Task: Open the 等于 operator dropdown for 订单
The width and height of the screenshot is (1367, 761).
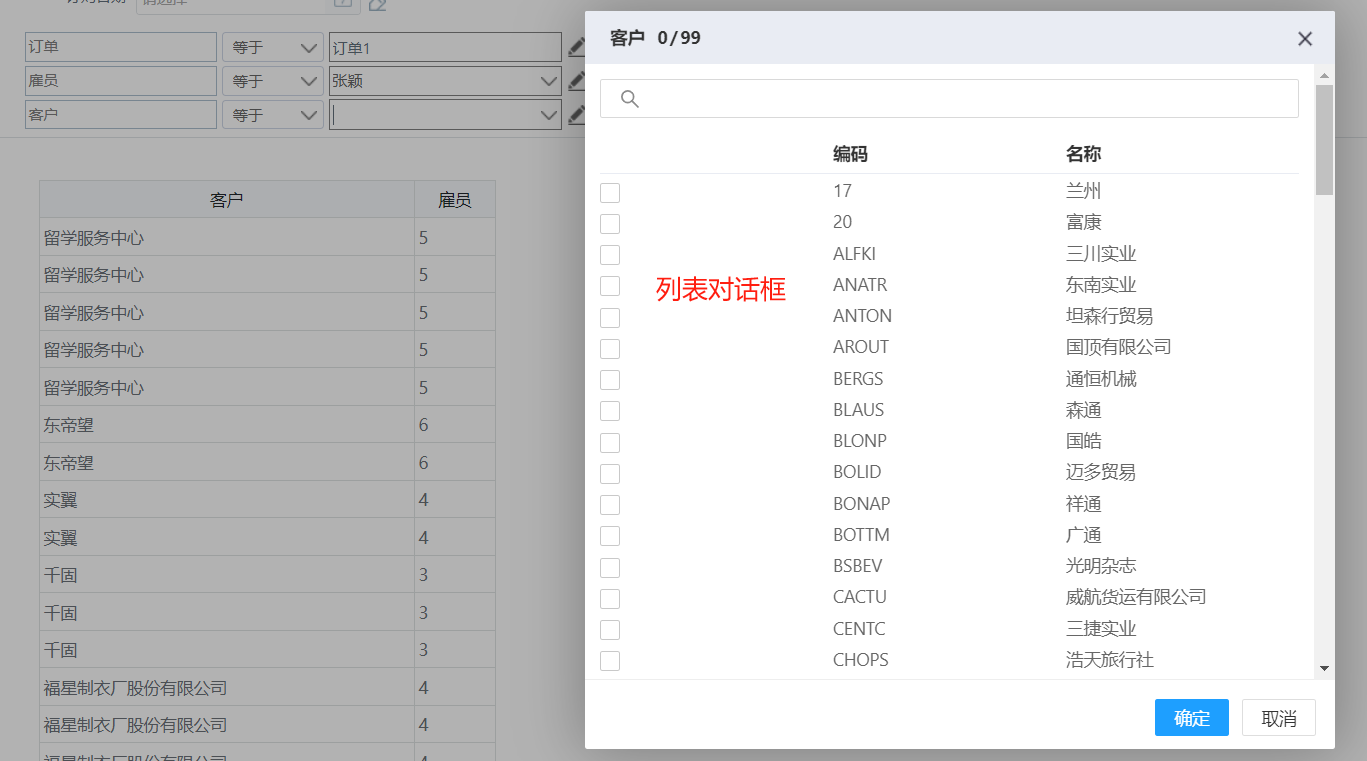Action: click(x=272, y=47)
